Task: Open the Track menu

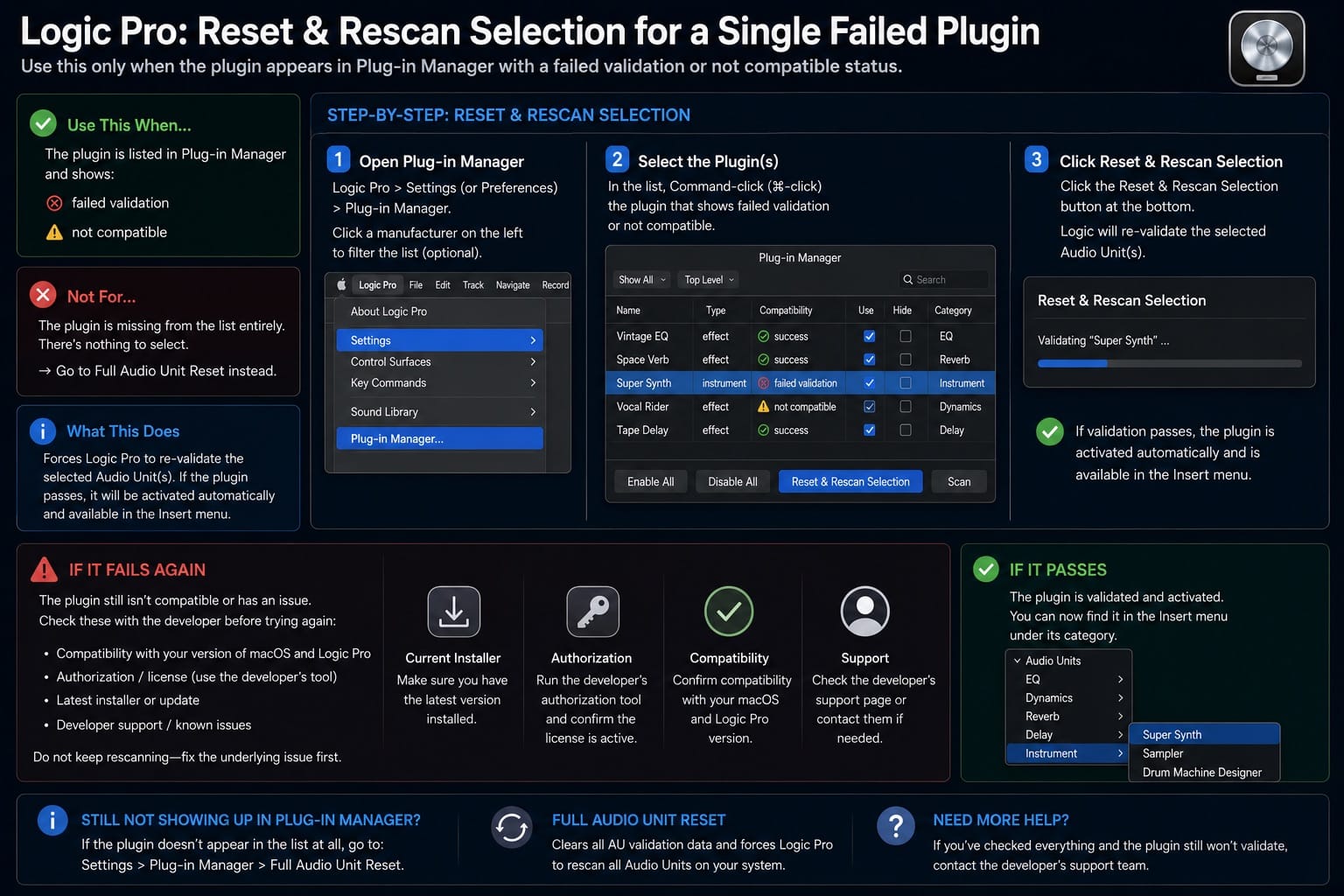Action: coord(473,285)
